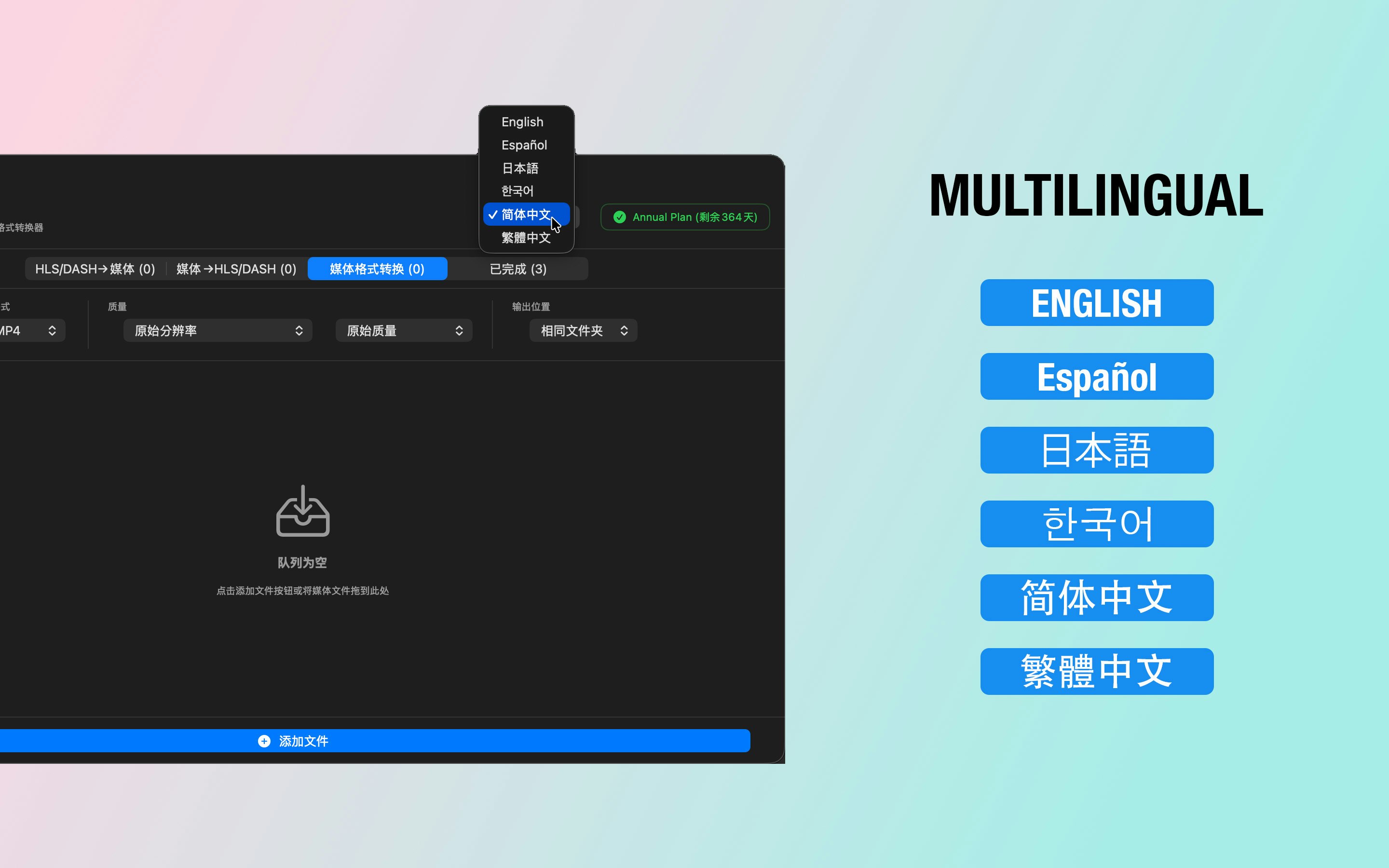This screenshot has height=868, width=1389.
Task: Open the 原始分辨率 resolution dropdown
Action: [x=218, y=331]
